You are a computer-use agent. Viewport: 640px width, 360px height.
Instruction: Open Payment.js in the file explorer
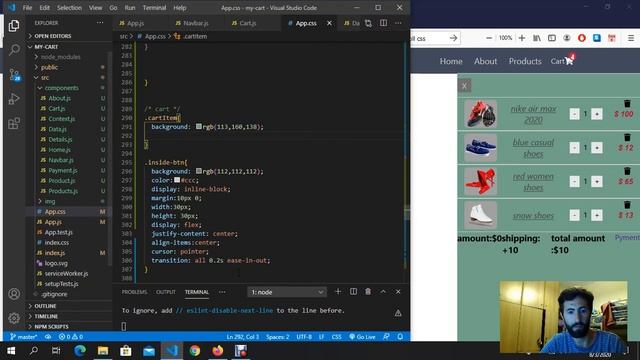point(62,170)
